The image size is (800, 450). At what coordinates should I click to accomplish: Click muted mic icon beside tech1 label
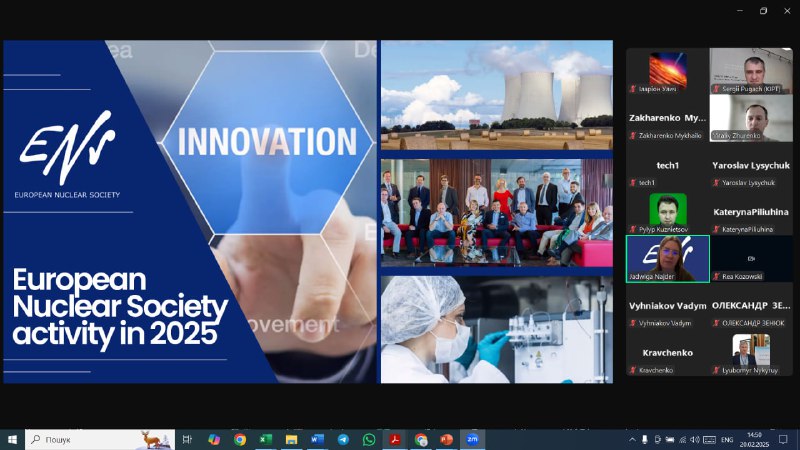pos(633,183)
